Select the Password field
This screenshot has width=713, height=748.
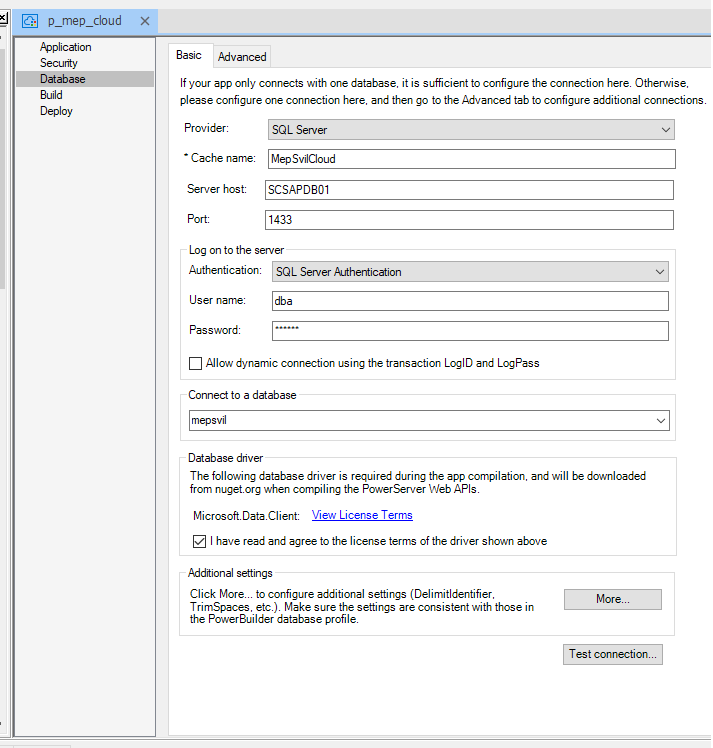(x=469, y=331)
